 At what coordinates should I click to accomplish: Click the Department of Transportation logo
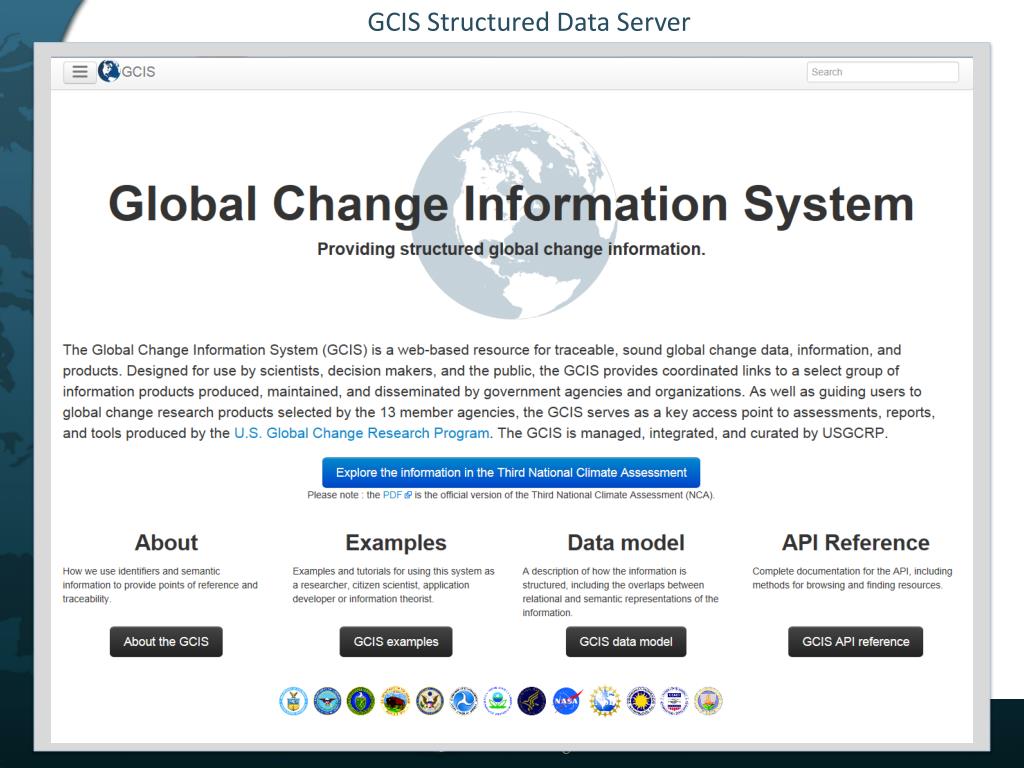(464, 701)
